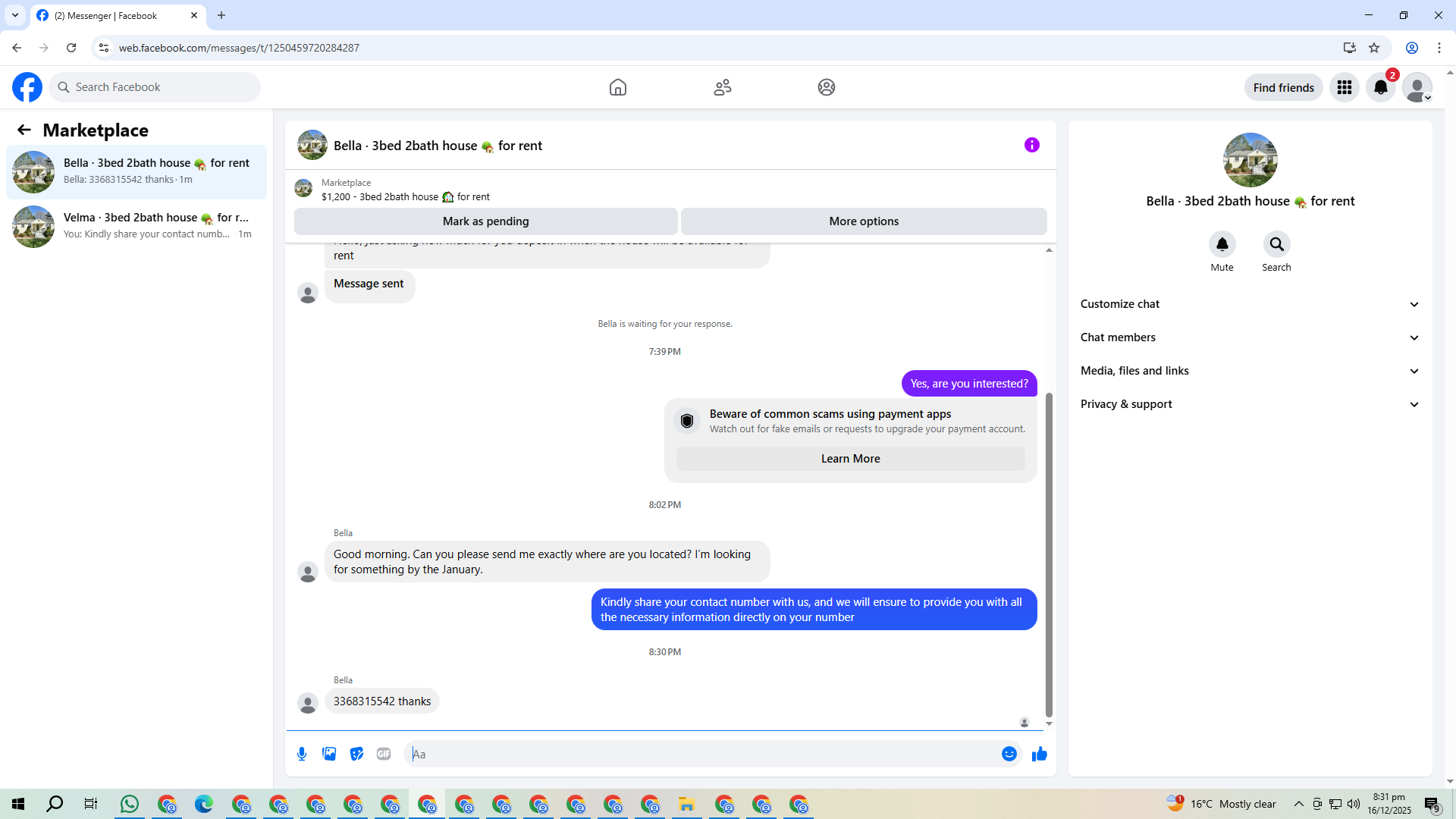
Task: Expand the Chat members section
Action: point(1250,337)
